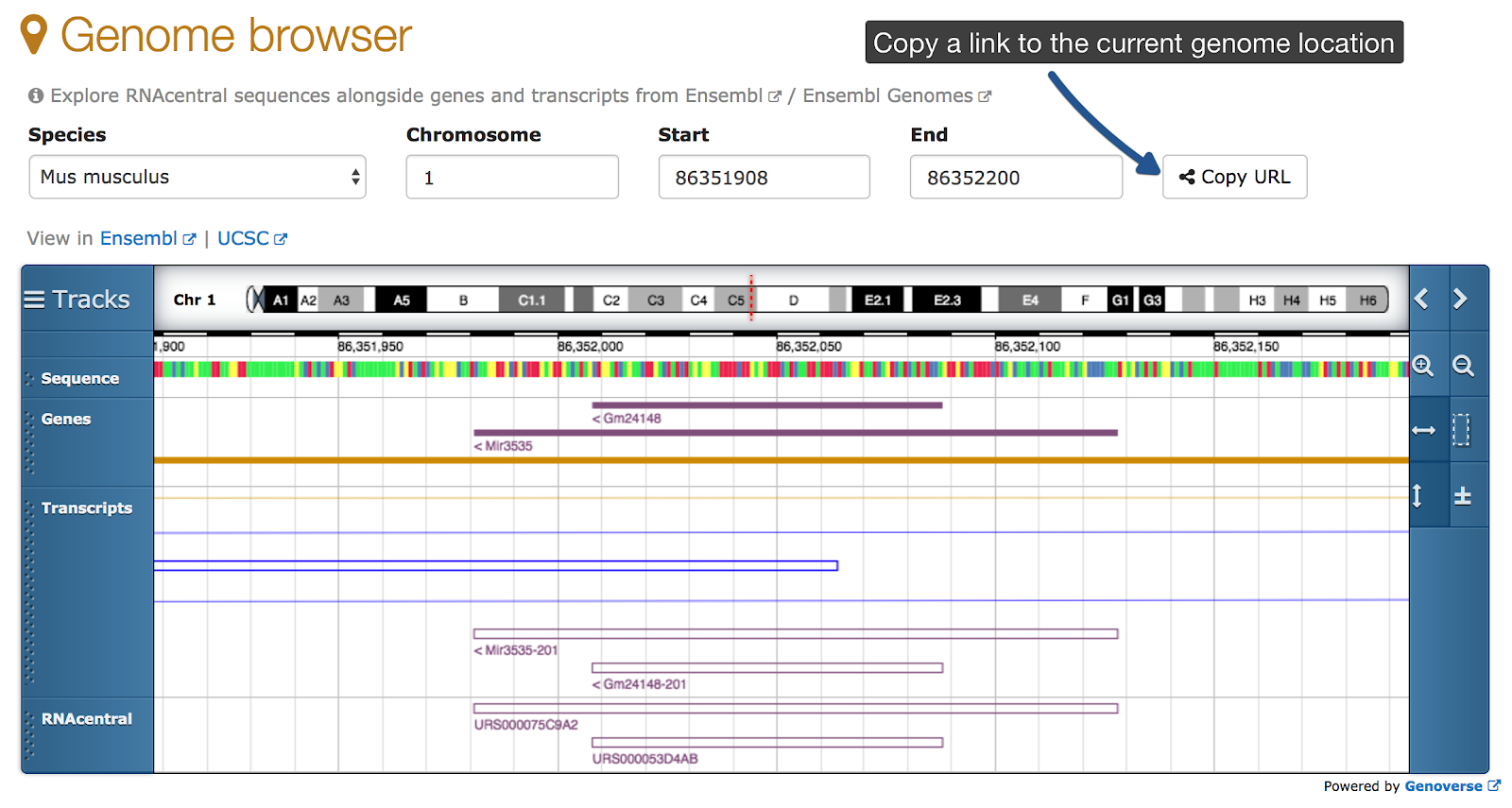1512x808 pixels.
Task: Click chromosome band C4
Action: click(698, 301)
